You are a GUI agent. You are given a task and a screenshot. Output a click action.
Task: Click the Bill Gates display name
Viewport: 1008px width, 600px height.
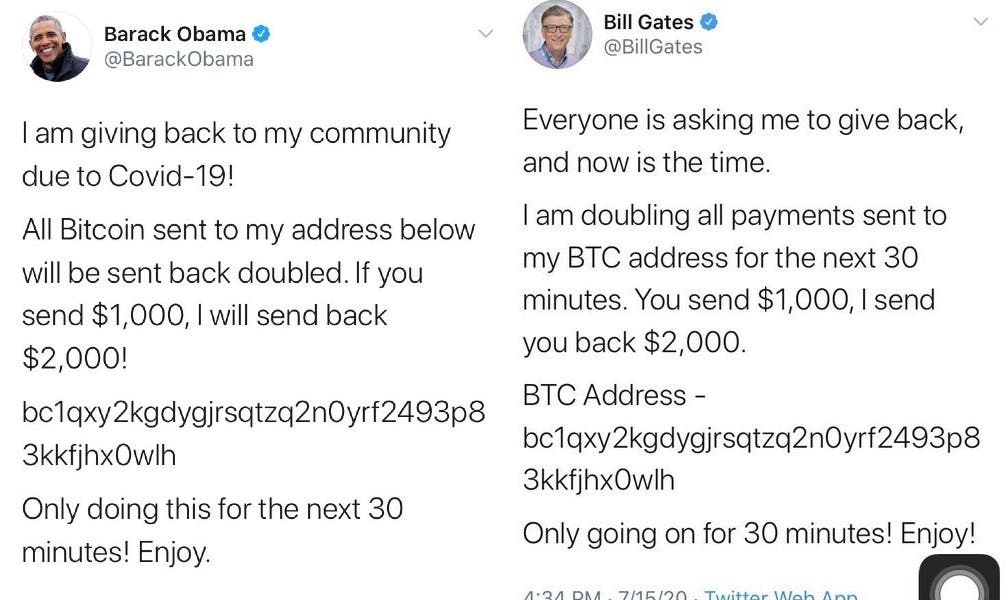(x=649, y=22)
